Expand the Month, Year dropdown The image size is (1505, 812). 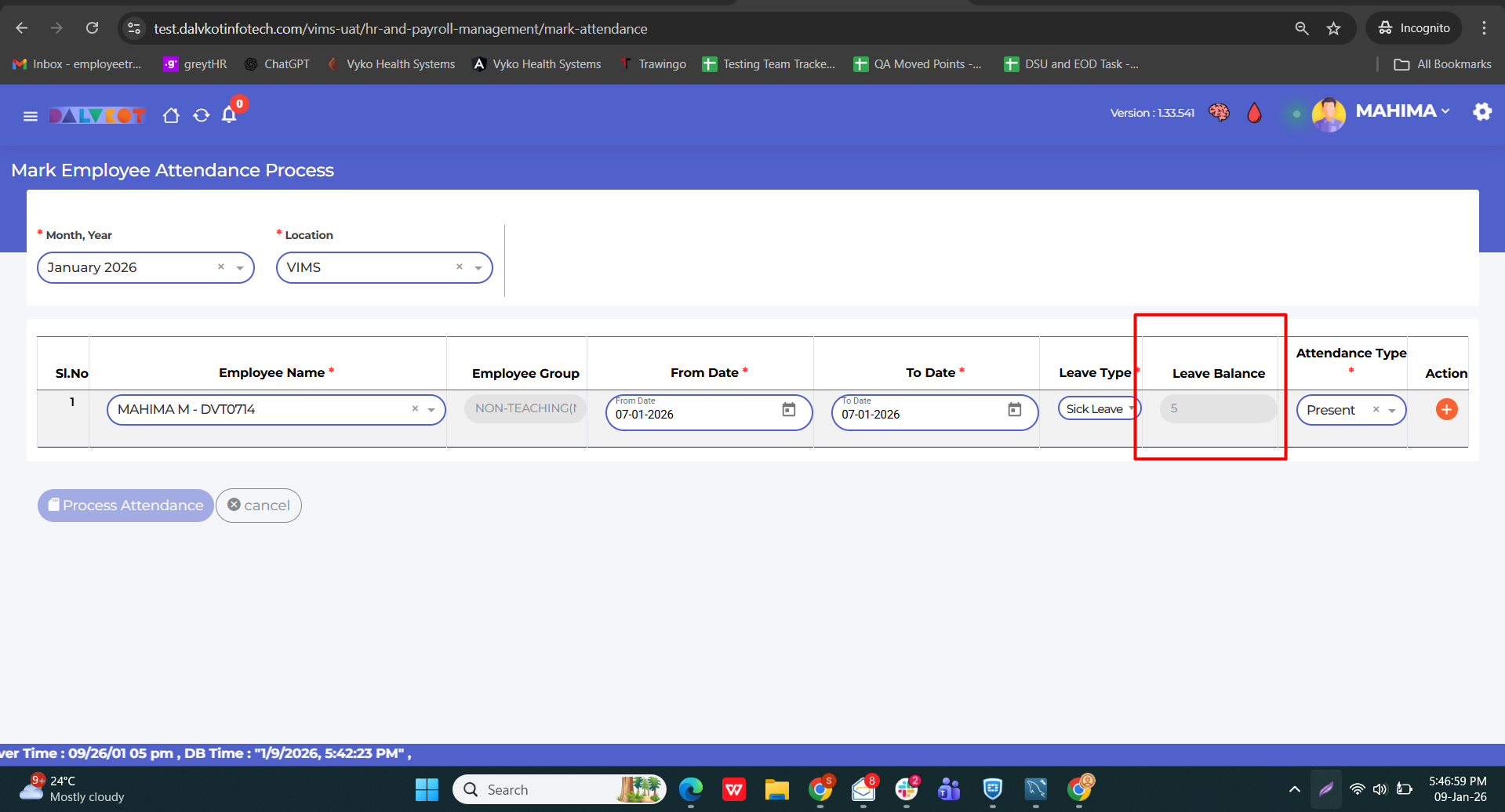pos(240,268)
